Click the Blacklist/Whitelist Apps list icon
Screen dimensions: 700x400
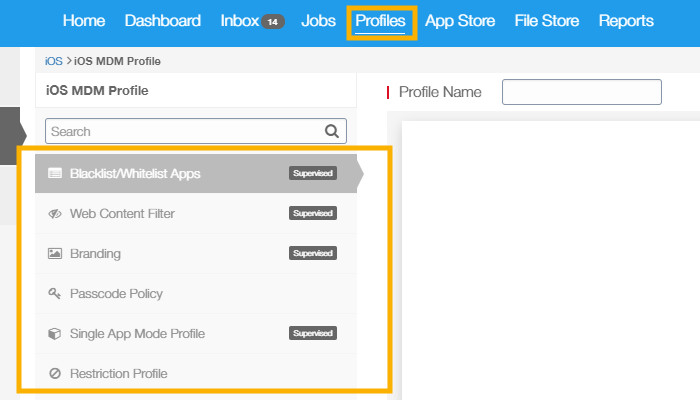55,173
